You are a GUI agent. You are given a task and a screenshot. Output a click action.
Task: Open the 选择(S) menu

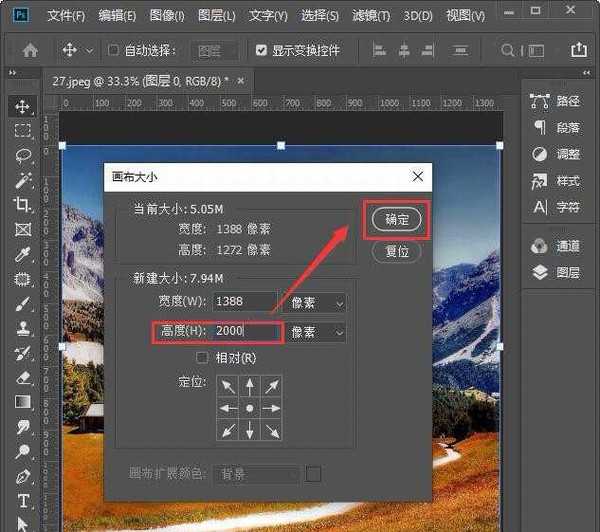pyautogui.click(x=320, y=16)
